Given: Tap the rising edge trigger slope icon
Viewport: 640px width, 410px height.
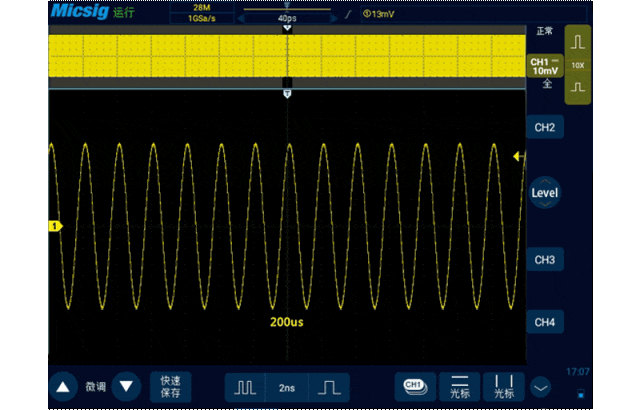Looking at the screenshot, I should click(348, 15).
